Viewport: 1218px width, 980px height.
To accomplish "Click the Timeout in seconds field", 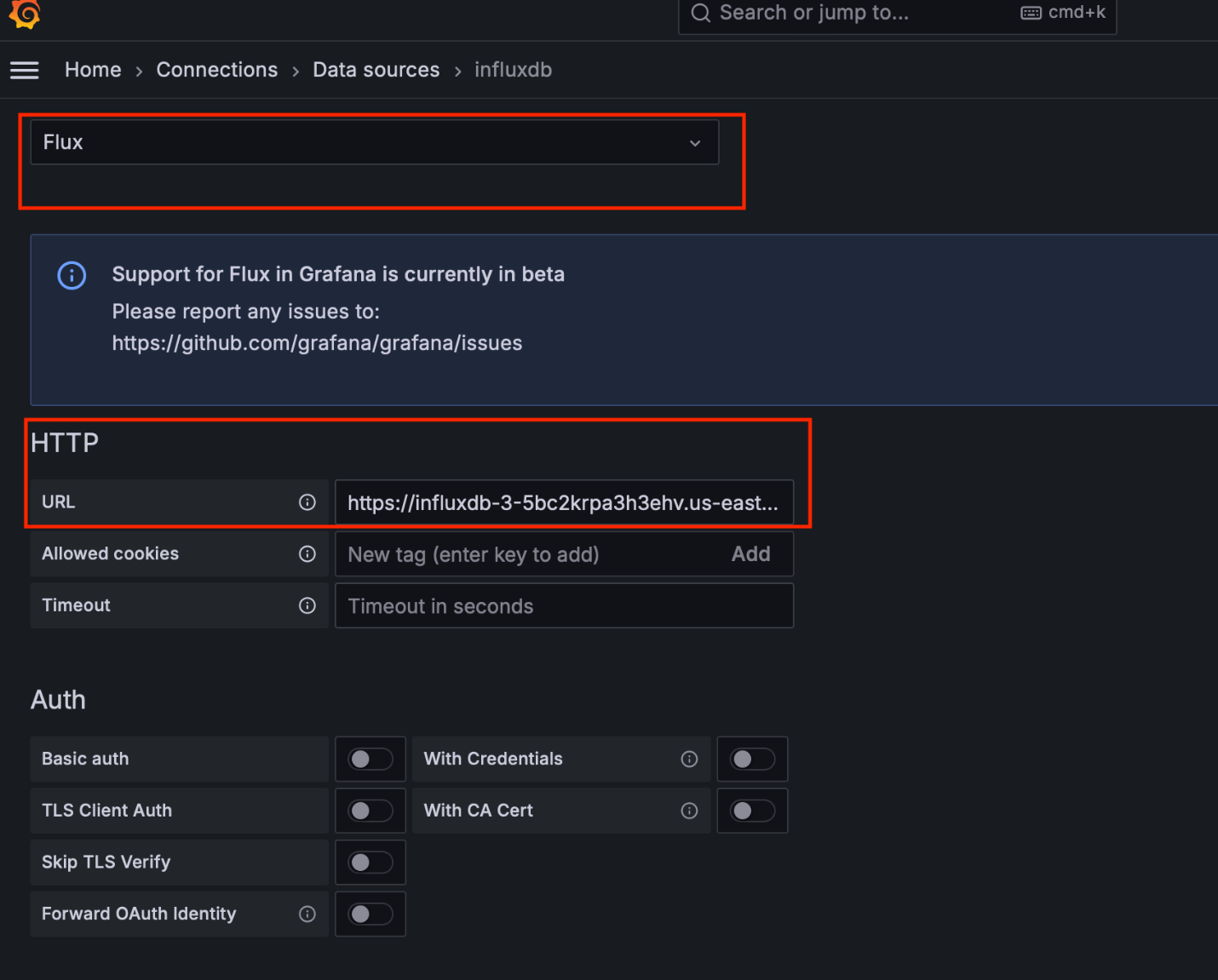I will coord(564,605).
